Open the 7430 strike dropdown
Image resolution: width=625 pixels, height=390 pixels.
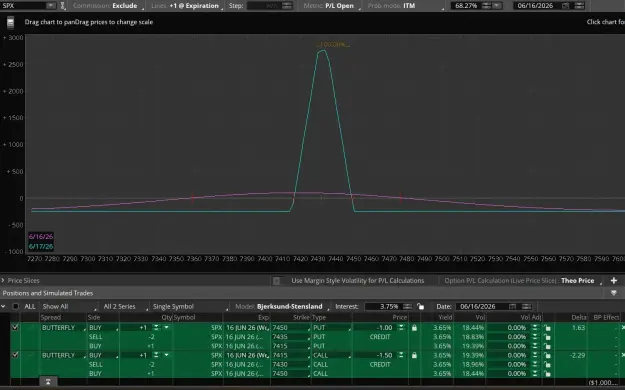click(291, 364)
